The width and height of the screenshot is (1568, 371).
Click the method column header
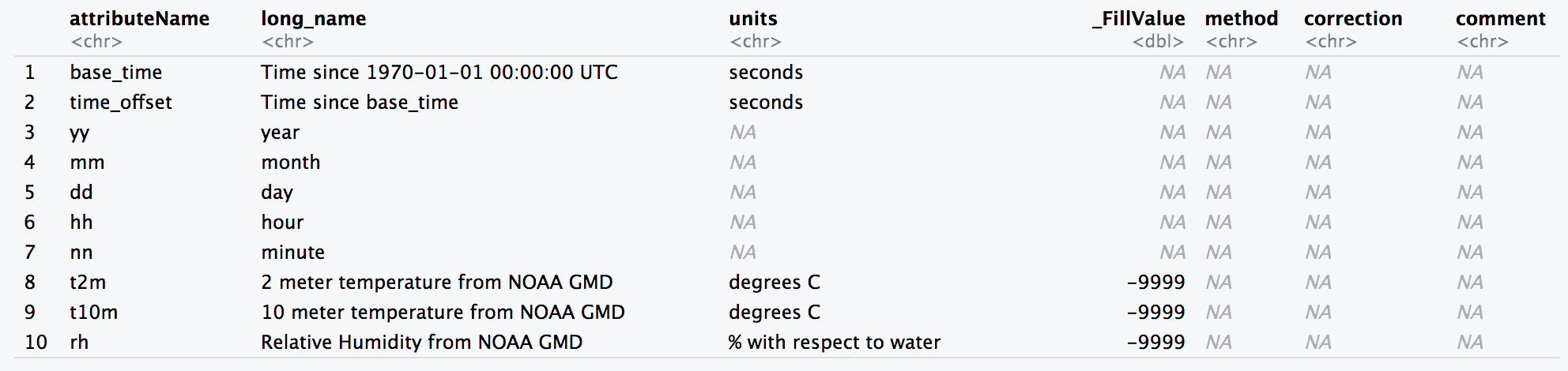pyautogui.click(x=1241, y=19)
